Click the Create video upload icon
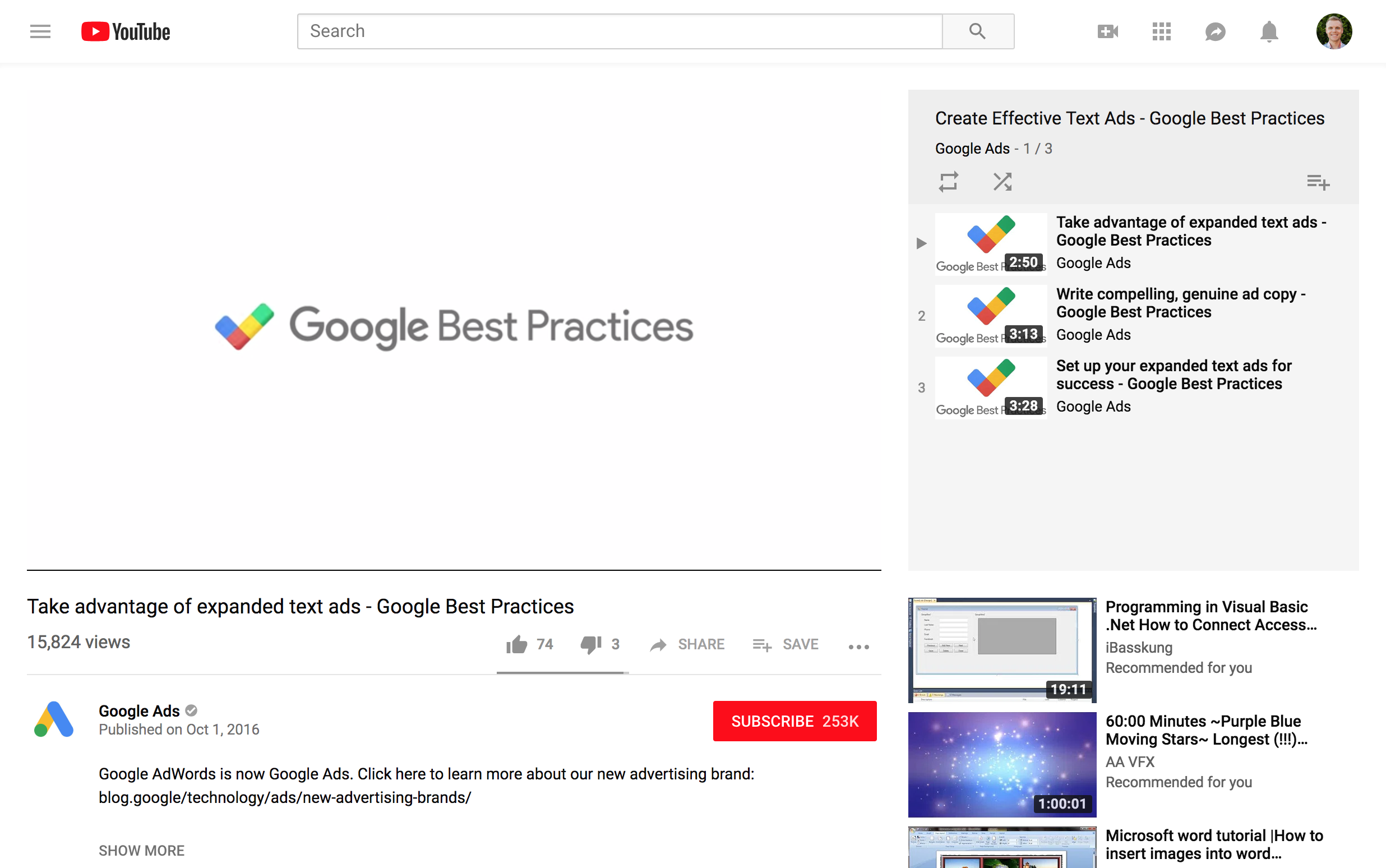Image resolution: width=1386 pixels, height=868 pixels. (x=1107, y=31)
